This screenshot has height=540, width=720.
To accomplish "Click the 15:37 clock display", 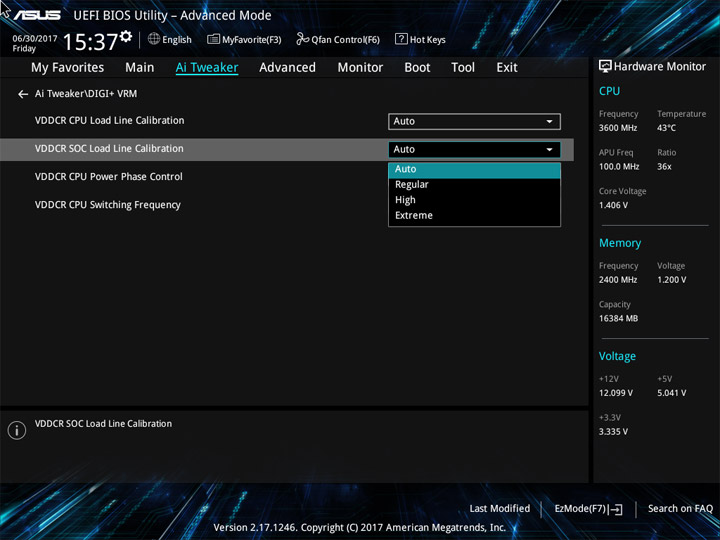I will click(90, 42).
